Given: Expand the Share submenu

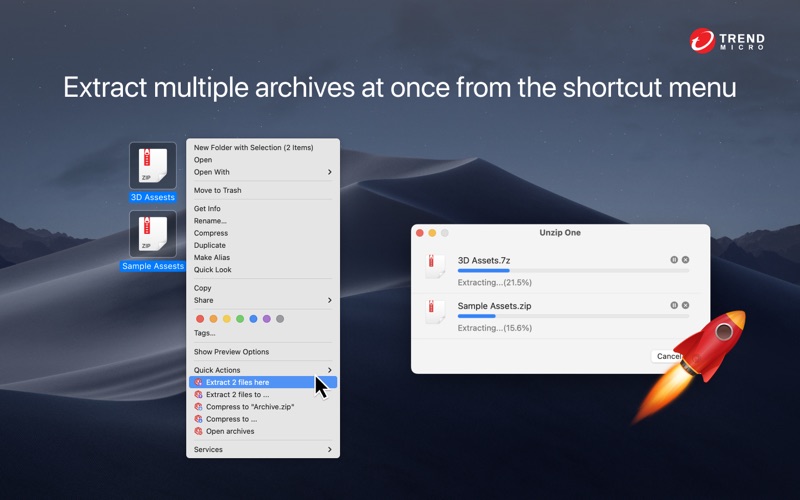Looking at the screenshot, I should click(263, 300).
